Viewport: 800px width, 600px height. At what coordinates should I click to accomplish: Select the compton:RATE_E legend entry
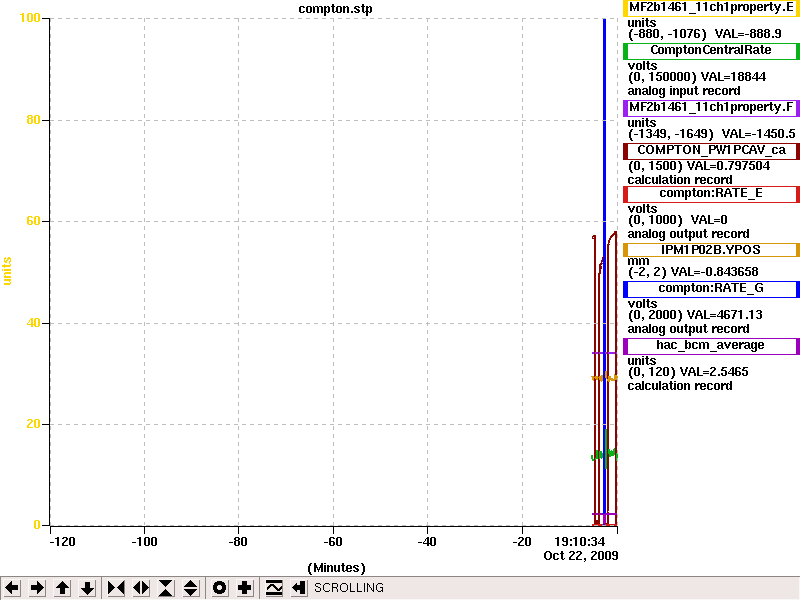point(711,193)
